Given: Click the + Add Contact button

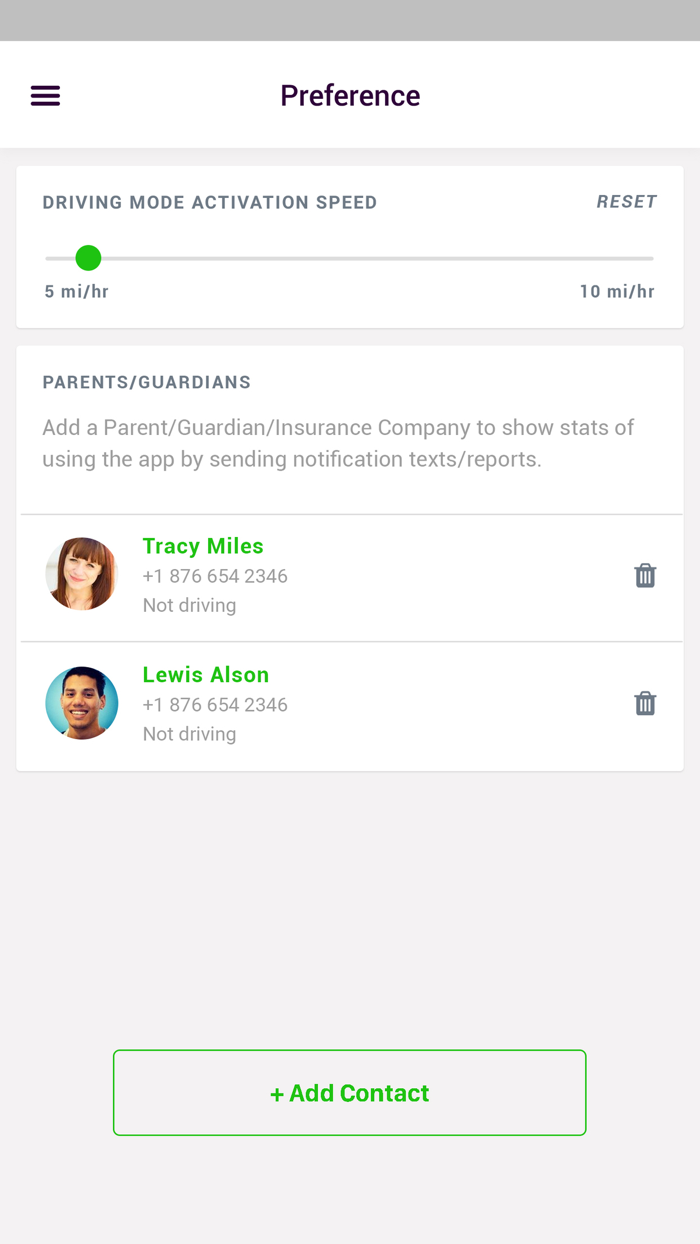Looking at the screenshot, I should point(350,1092).
